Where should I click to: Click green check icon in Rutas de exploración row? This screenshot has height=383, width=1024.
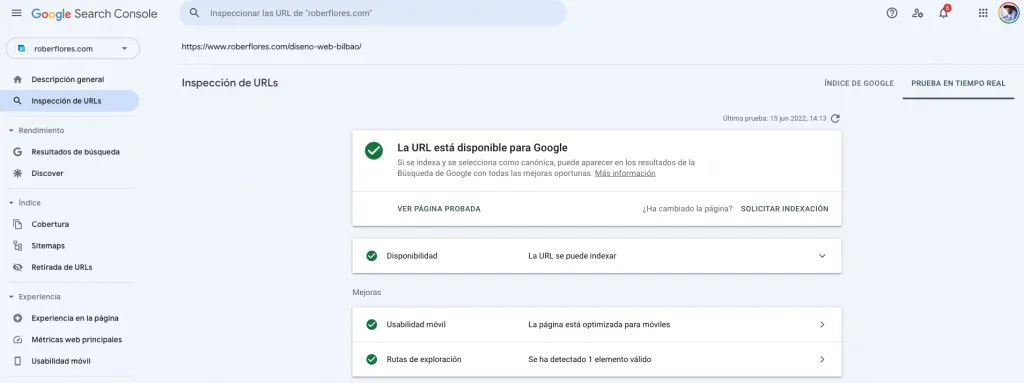pyautogui.click(x=372, y=359)
